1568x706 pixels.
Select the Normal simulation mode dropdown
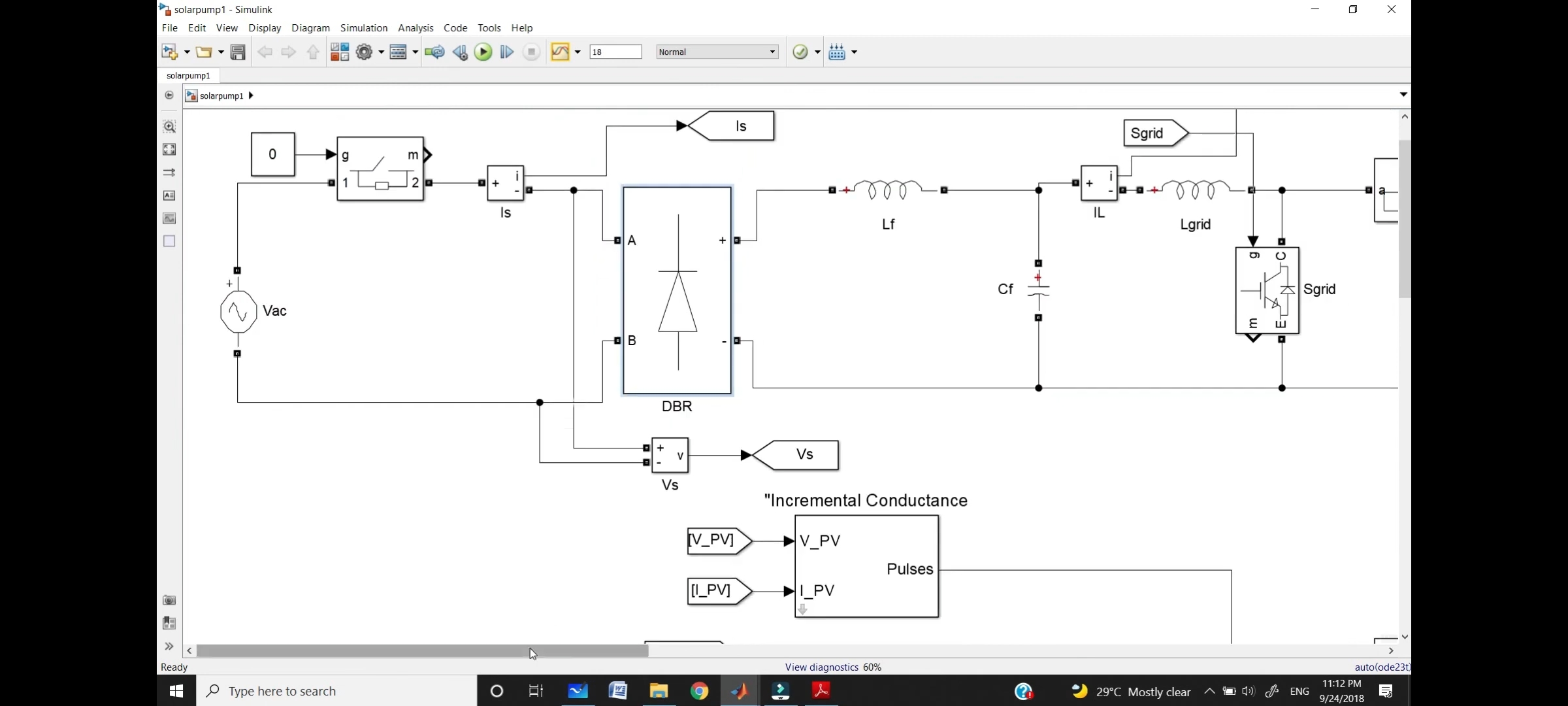click(714, 51)
